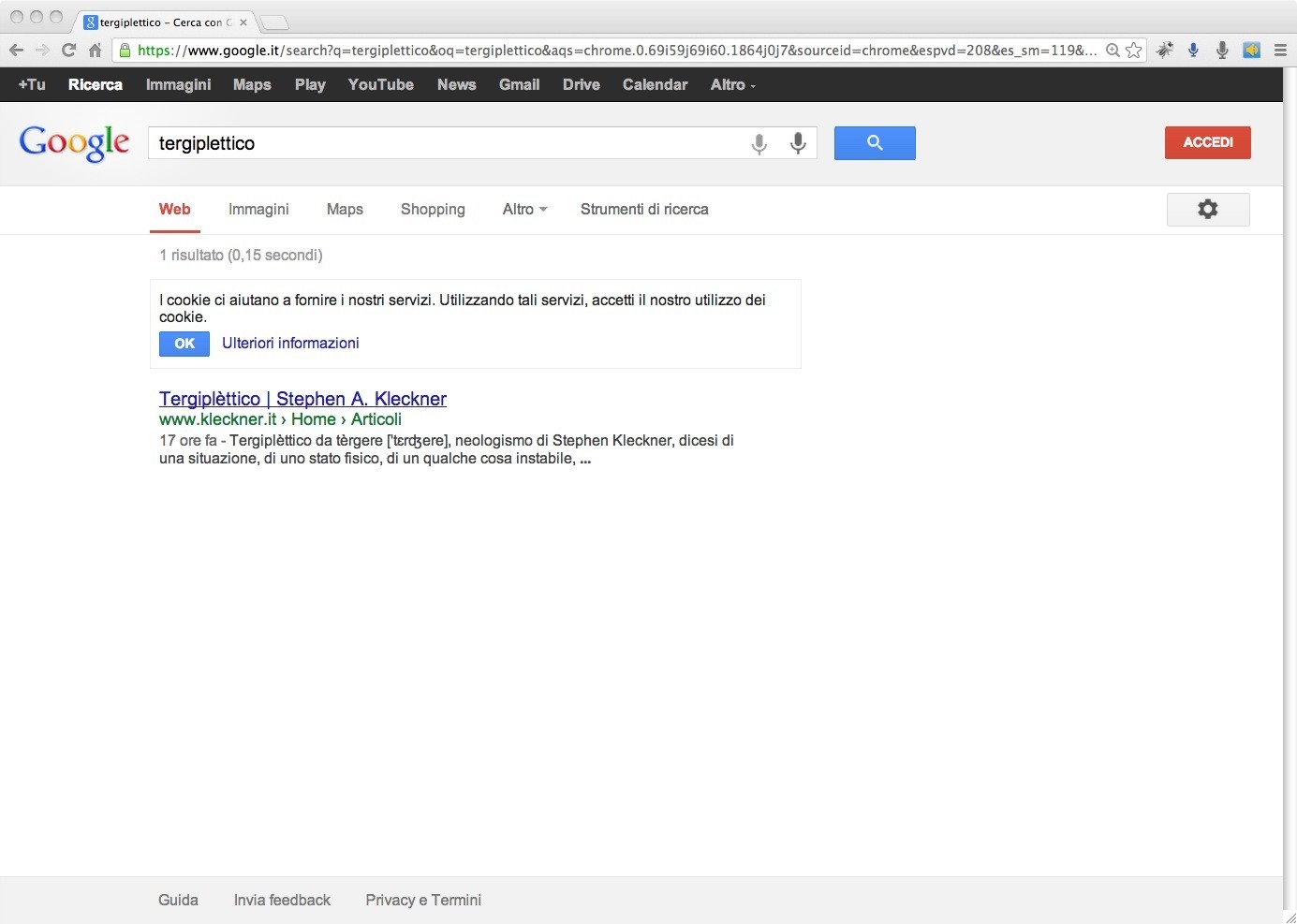Select Ricerca in the black bar
Screen dimensions: 1297x924
tap(96, 84)
